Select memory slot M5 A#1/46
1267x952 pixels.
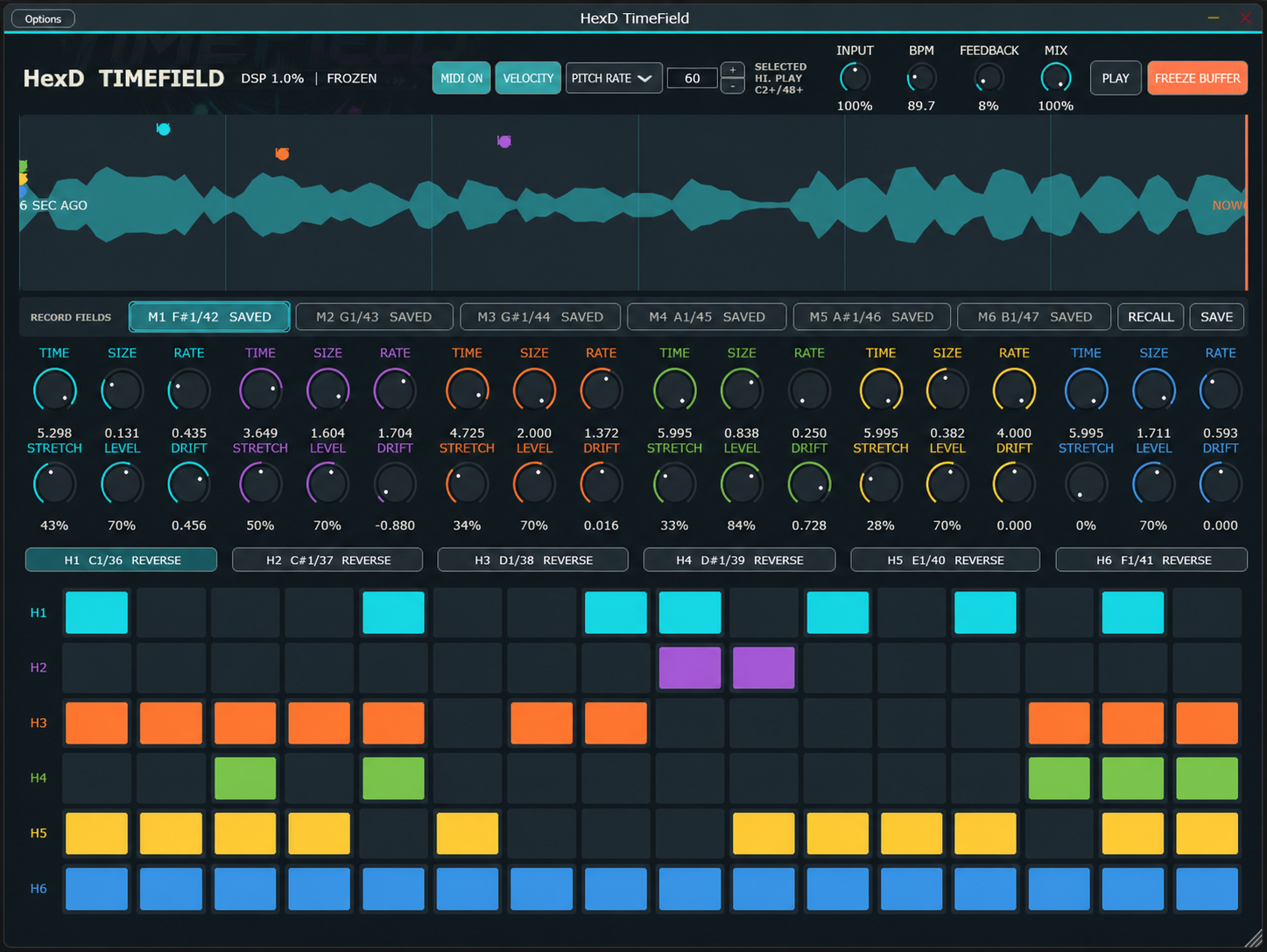click(x=871, y=317)
